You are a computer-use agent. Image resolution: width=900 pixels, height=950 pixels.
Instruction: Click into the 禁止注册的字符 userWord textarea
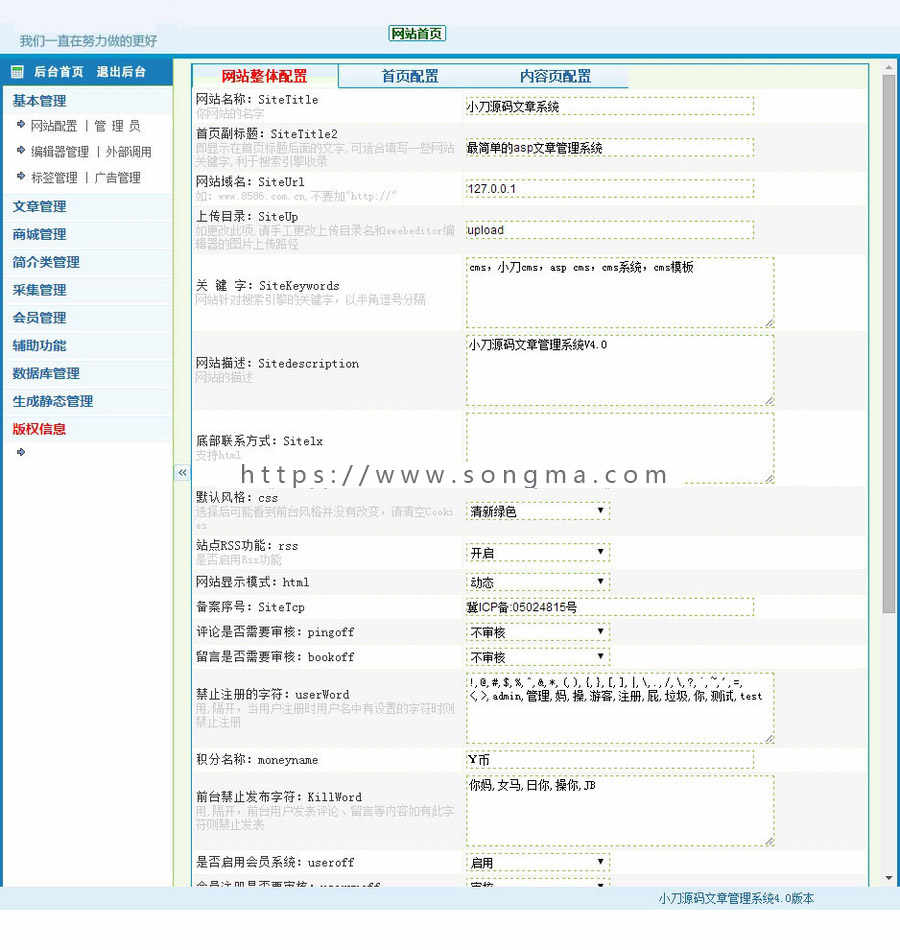(620, 708)
